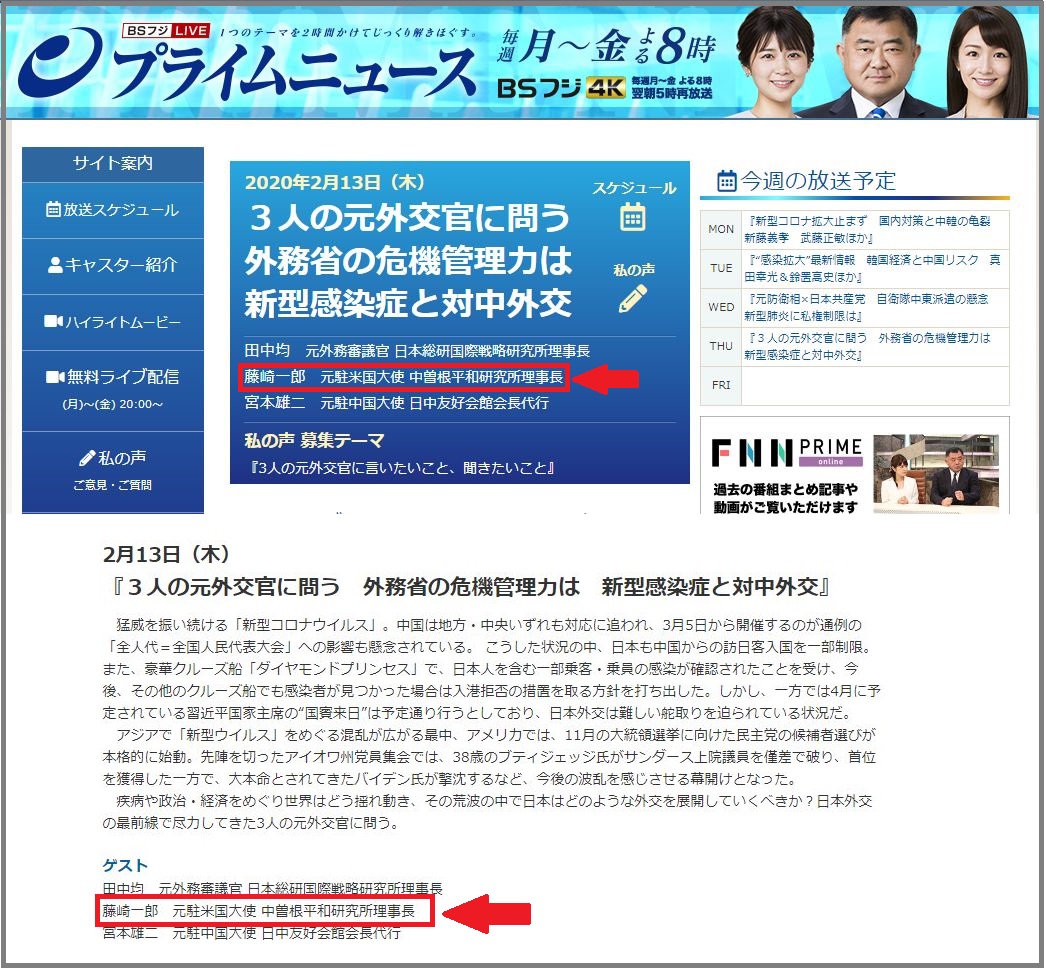1046x968 pixels.
Task: Open 私の声 ご意見・ご質問 sidebar item
Action: point(113,471)
